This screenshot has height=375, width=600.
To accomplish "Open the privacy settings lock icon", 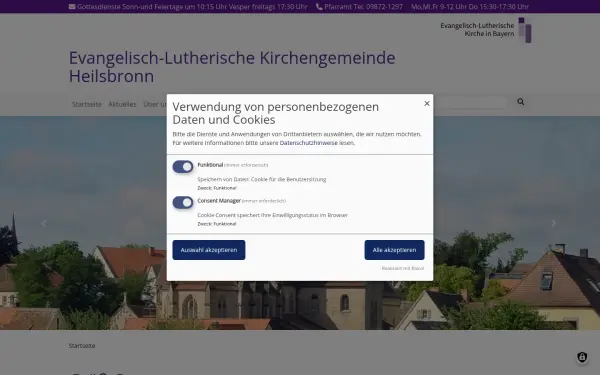I will (582, 357).
